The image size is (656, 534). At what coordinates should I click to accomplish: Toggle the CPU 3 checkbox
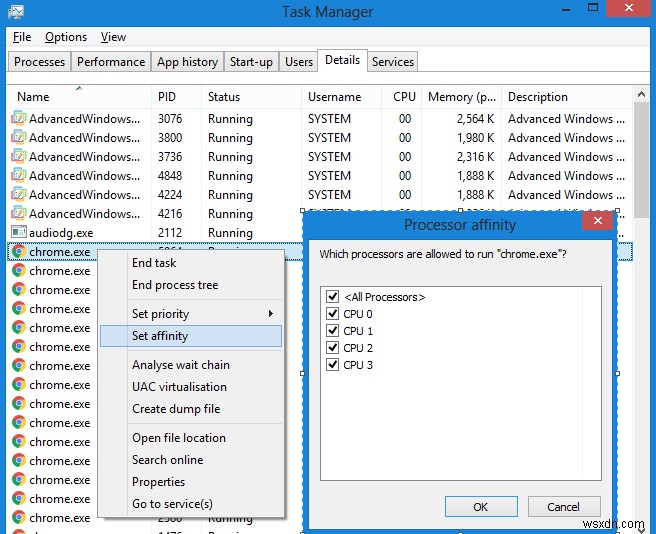333,365
